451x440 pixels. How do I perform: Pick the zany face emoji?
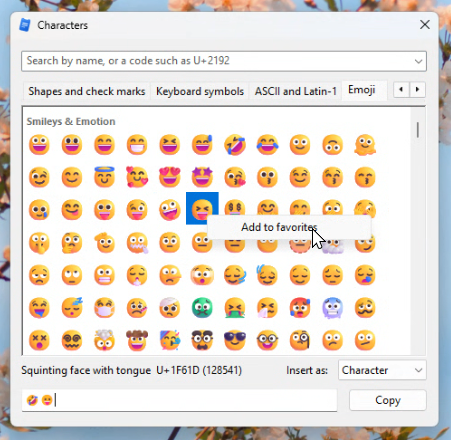pos(170,209)
